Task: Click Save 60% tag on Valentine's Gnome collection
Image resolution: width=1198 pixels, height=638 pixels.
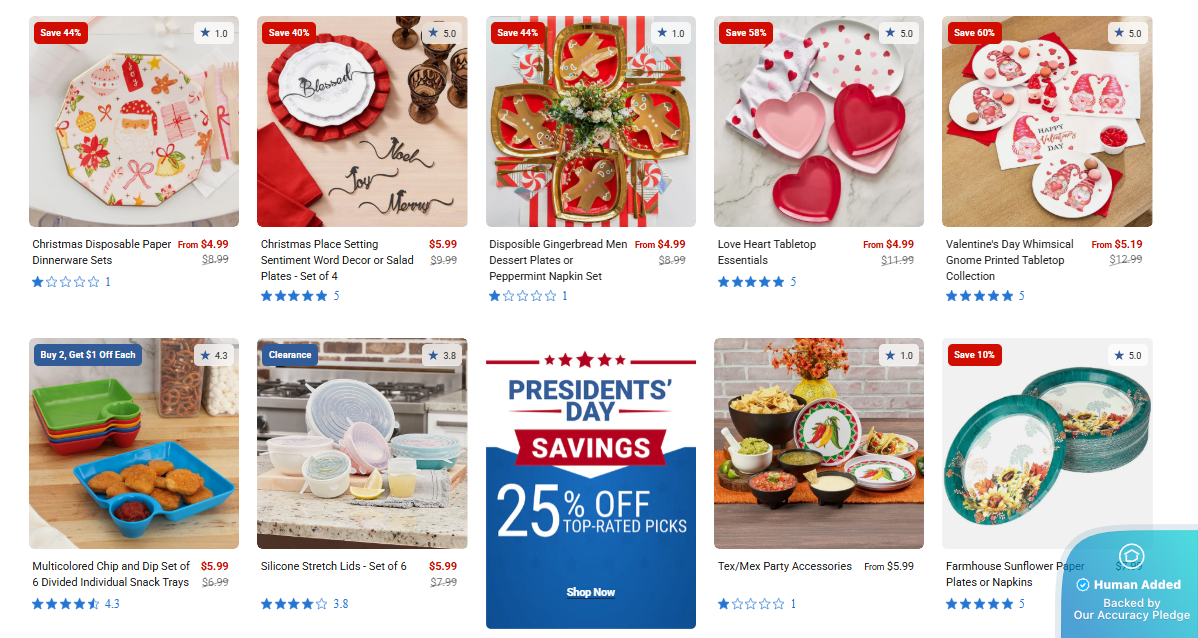Action: coord(974,33)
